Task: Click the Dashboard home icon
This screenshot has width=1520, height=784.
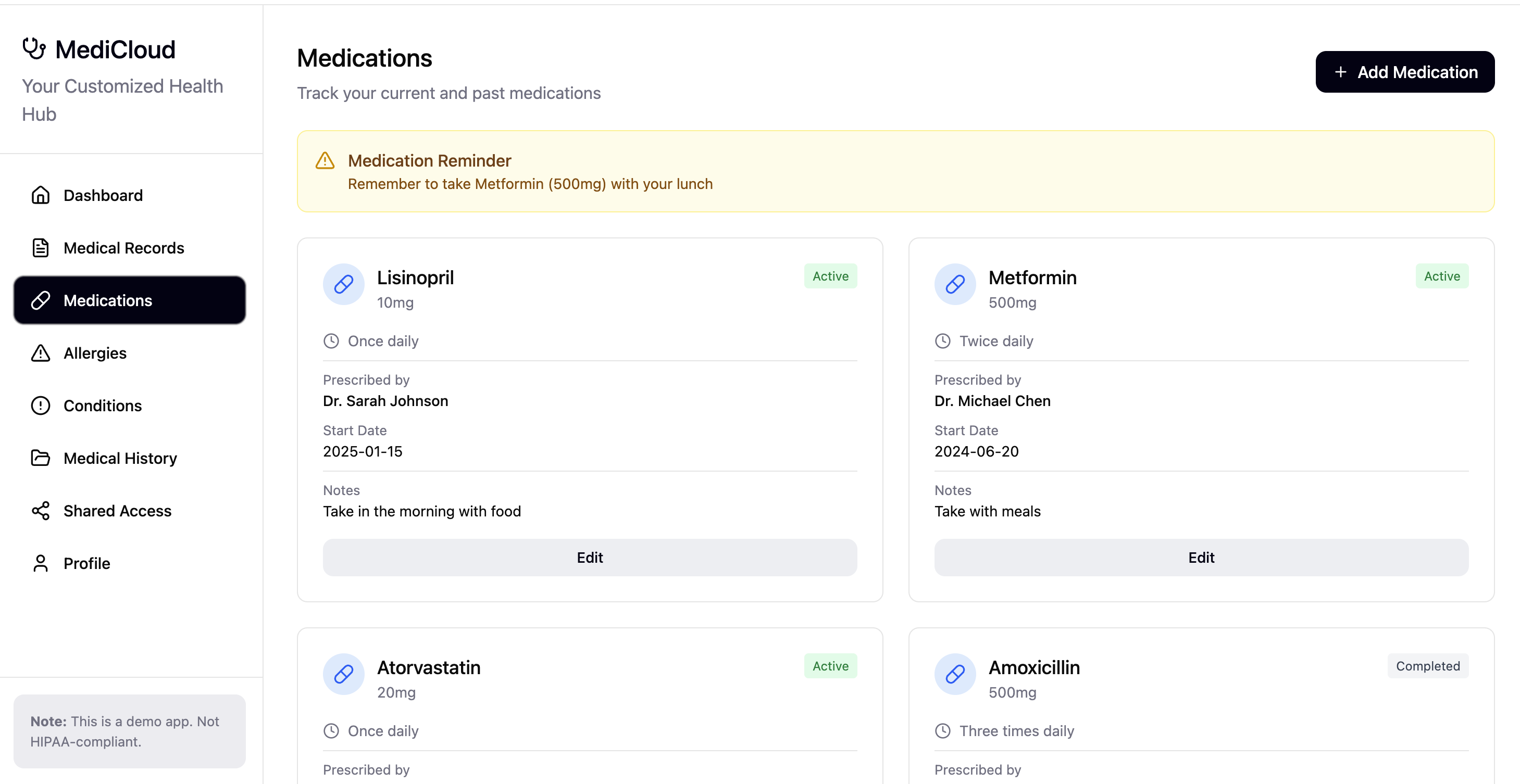Action: 40,195
